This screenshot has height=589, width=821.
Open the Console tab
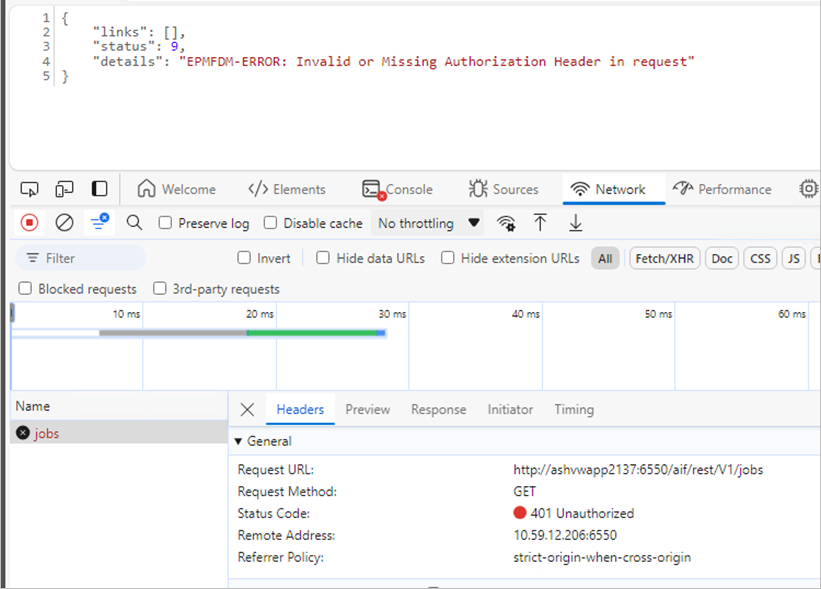[x=397, y=189]
